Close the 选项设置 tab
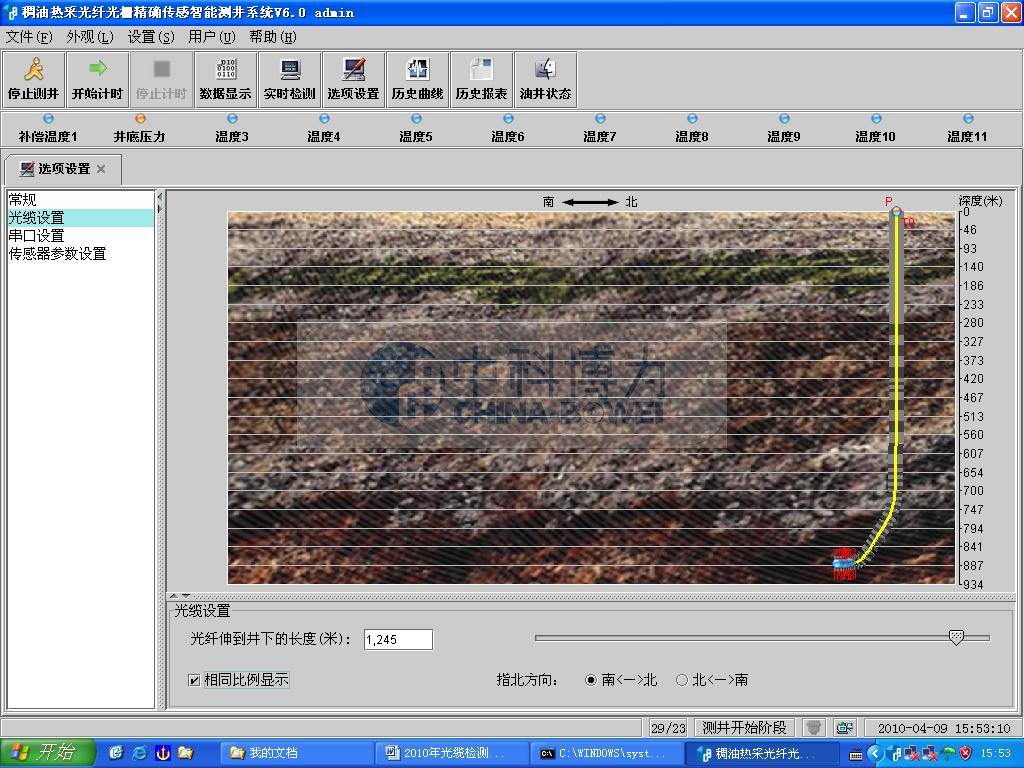Image resolution: width=1024 pixels, height=768 pixels. pos(101,169)
